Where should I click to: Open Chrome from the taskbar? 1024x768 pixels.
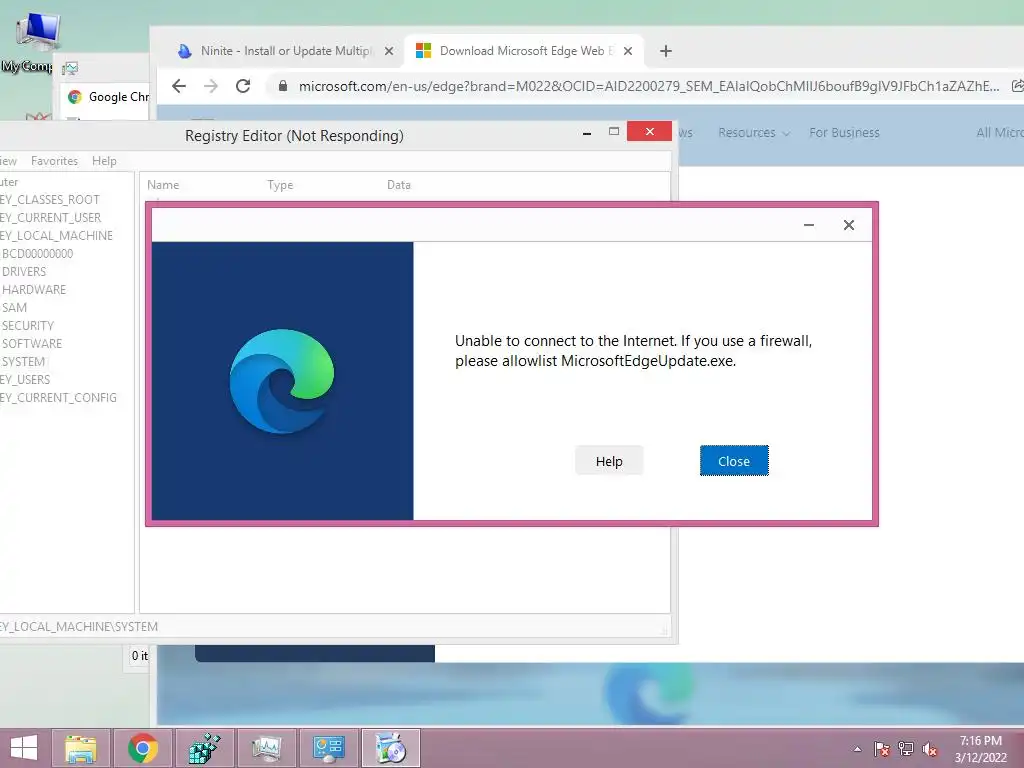142,748
